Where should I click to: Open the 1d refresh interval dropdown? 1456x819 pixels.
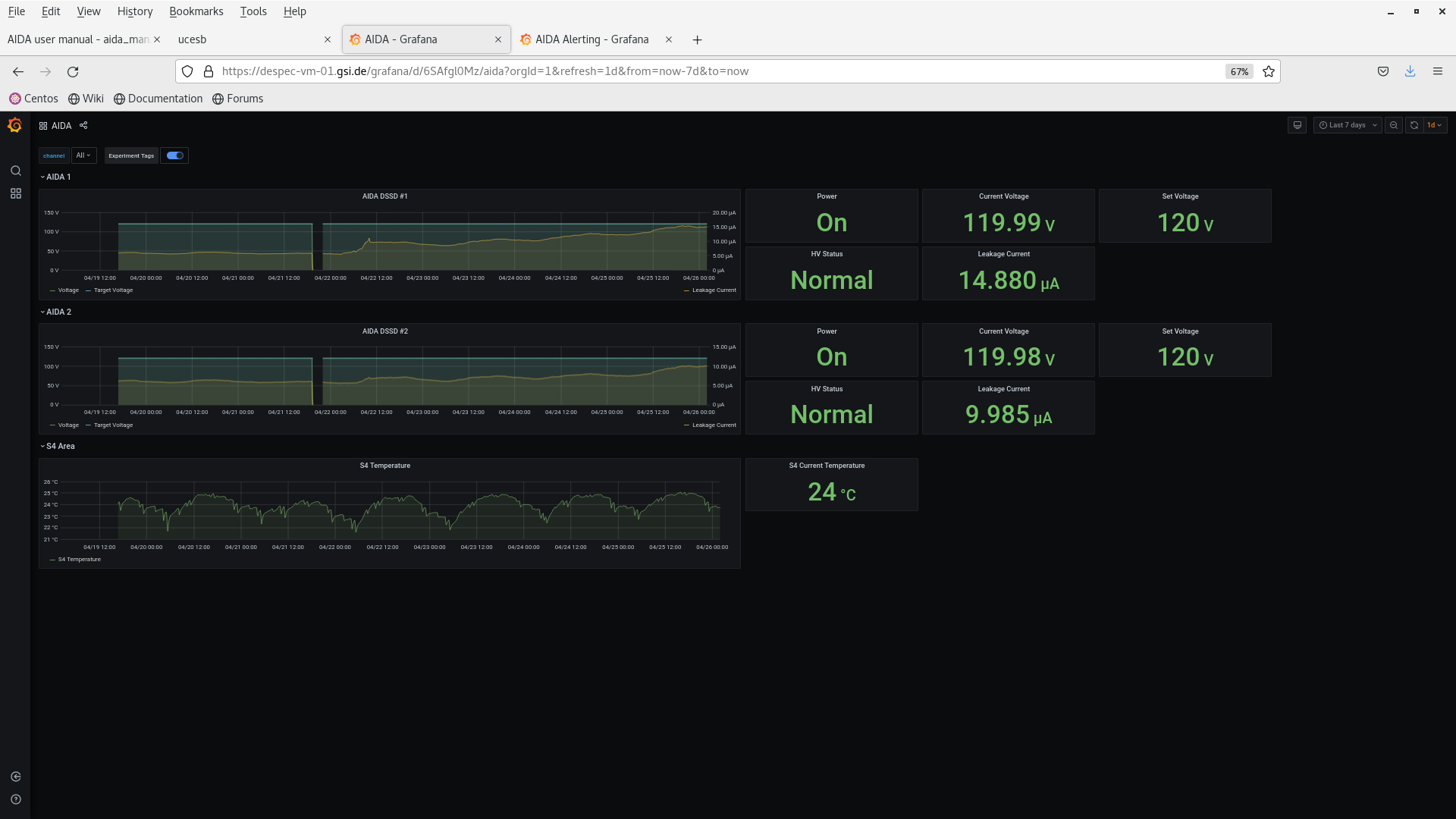click(x=1436, y=125)
